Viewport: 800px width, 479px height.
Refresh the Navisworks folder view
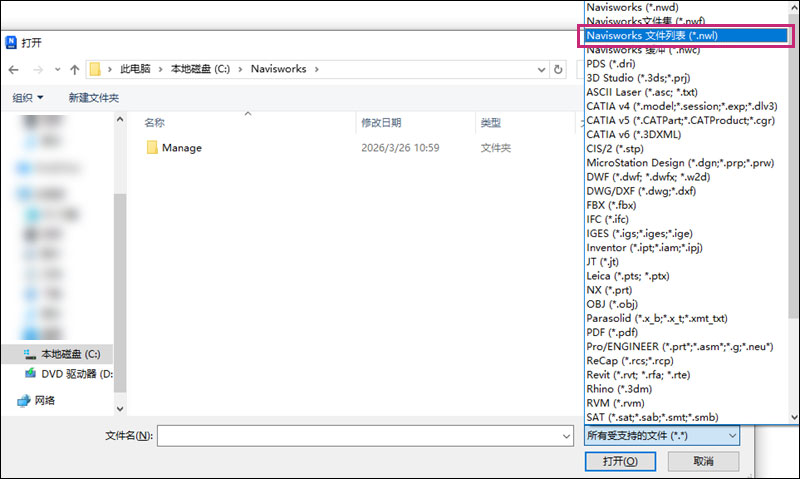558,69
